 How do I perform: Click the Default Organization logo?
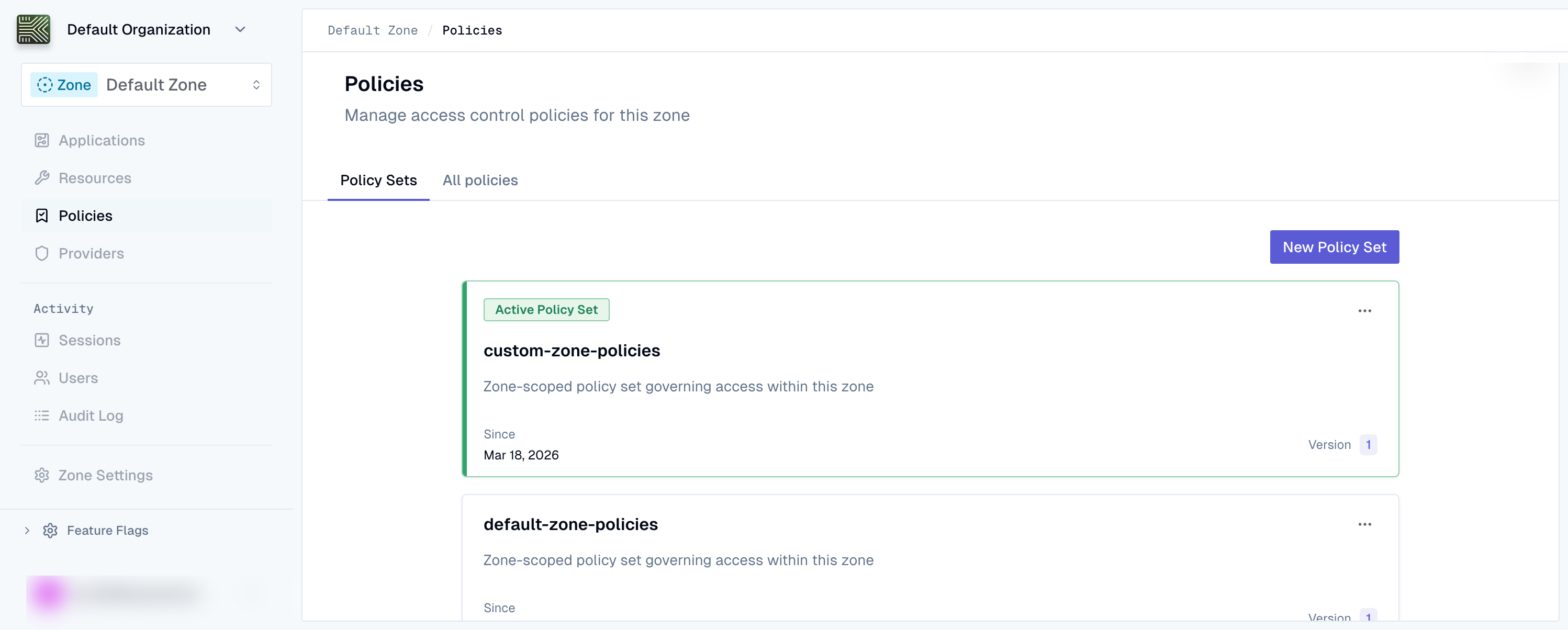coord(33,29)
